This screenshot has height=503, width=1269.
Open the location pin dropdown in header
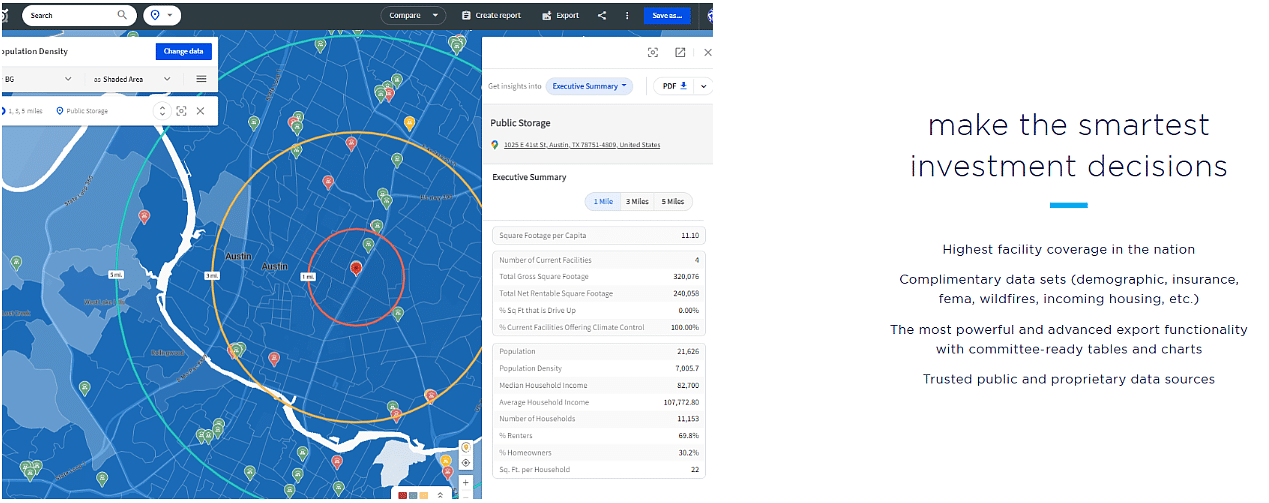click(162, 15)
